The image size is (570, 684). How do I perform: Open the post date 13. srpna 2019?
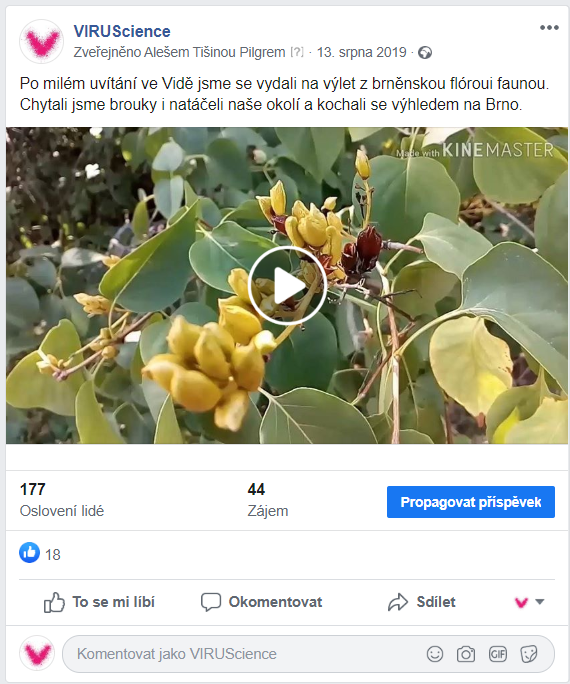(x=362, y=52)
